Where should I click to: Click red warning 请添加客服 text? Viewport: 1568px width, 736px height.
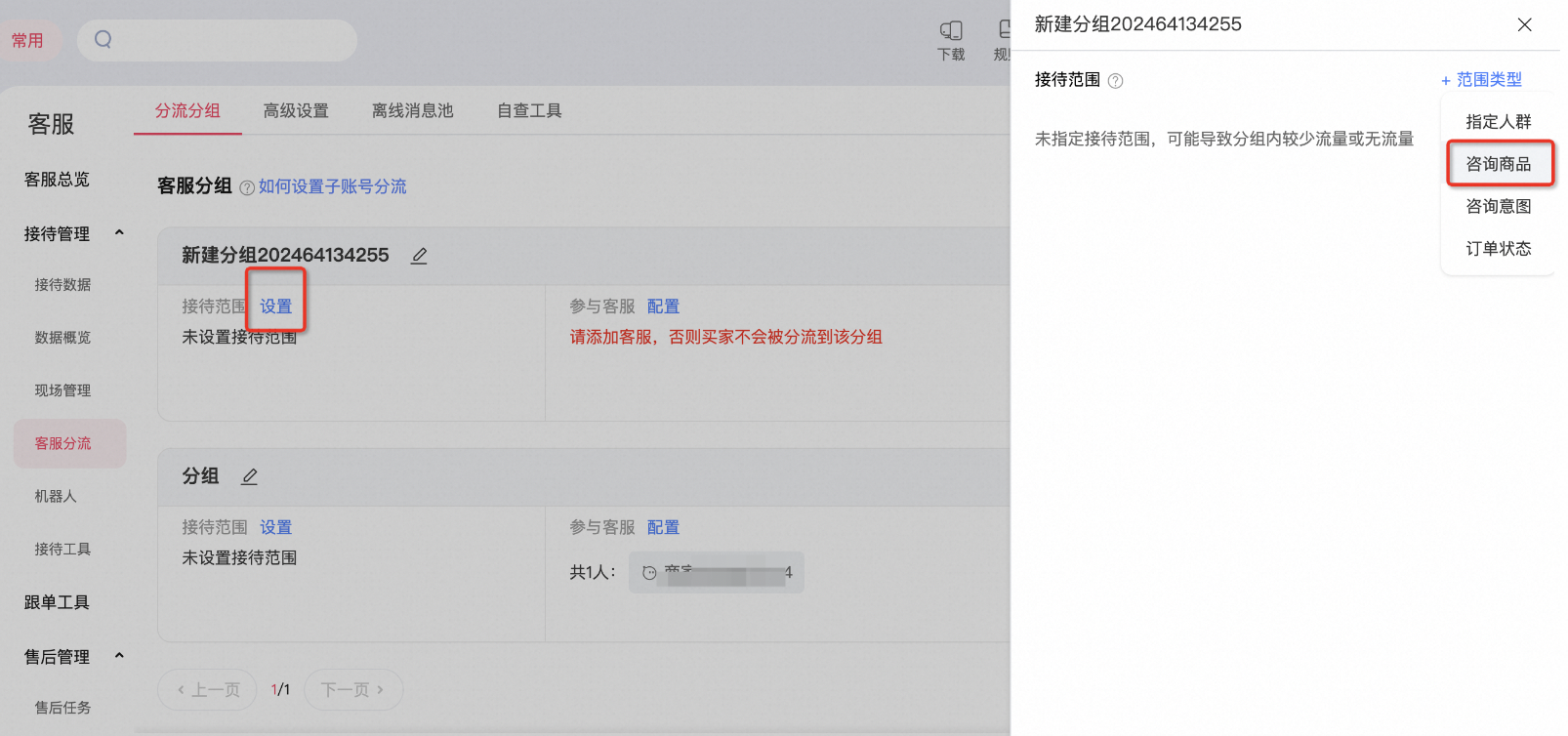pos(725,337)
